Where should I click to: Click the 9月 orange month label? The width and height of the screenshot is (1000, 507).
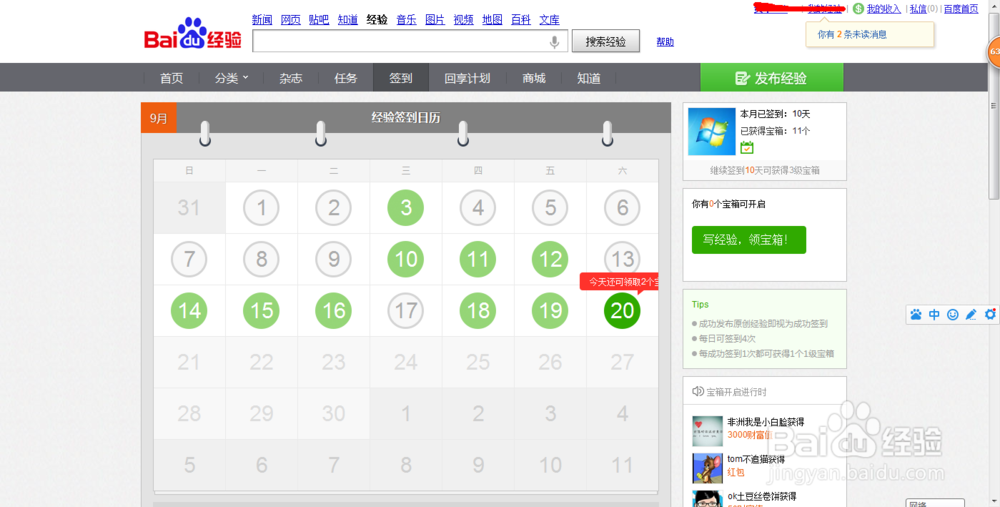pyautogui.click(x=158, y=118)
